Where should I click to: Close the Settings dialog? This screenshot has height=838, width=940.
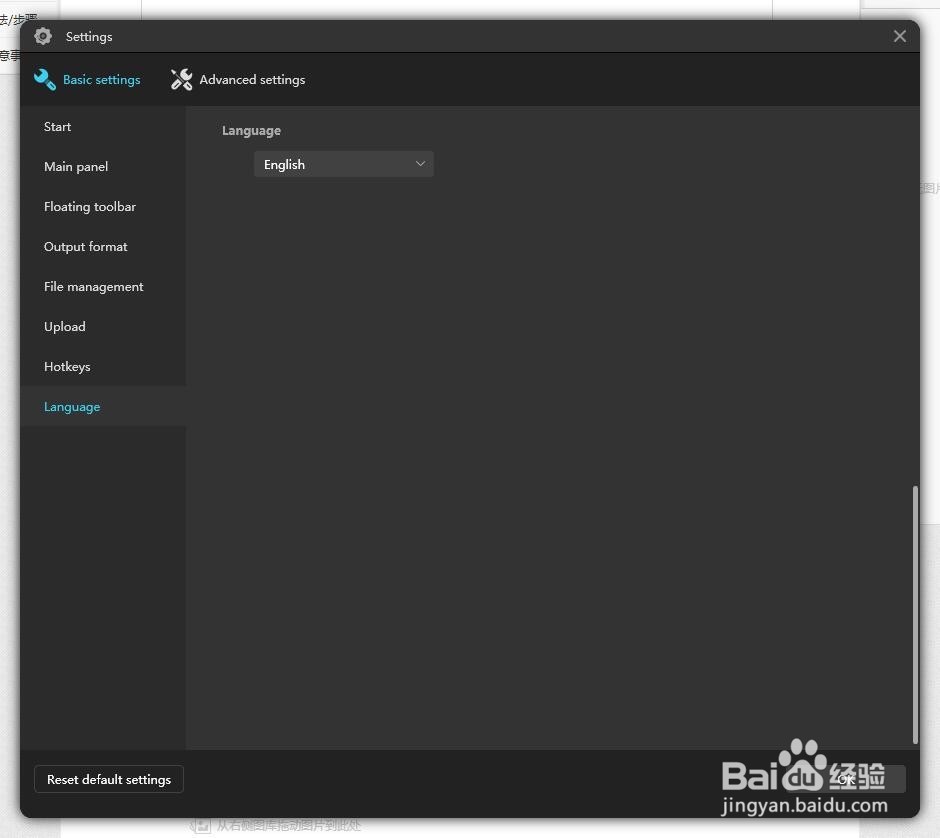click(899, 37)
